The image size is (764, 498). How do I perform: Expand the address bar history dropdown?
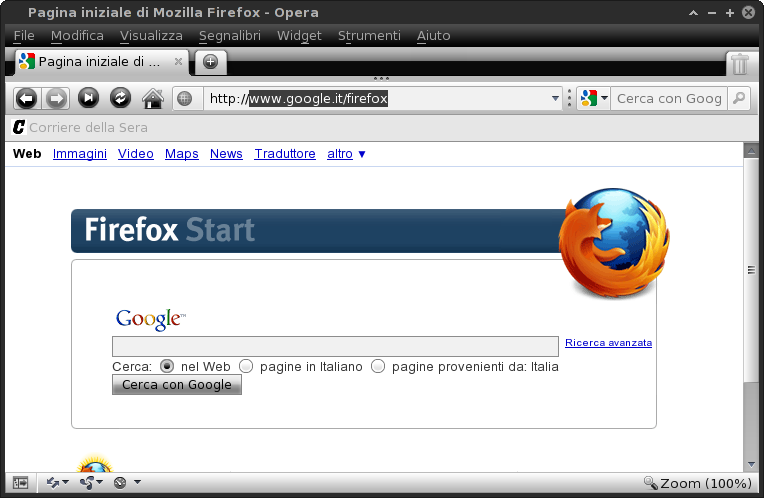pos(556,98)
